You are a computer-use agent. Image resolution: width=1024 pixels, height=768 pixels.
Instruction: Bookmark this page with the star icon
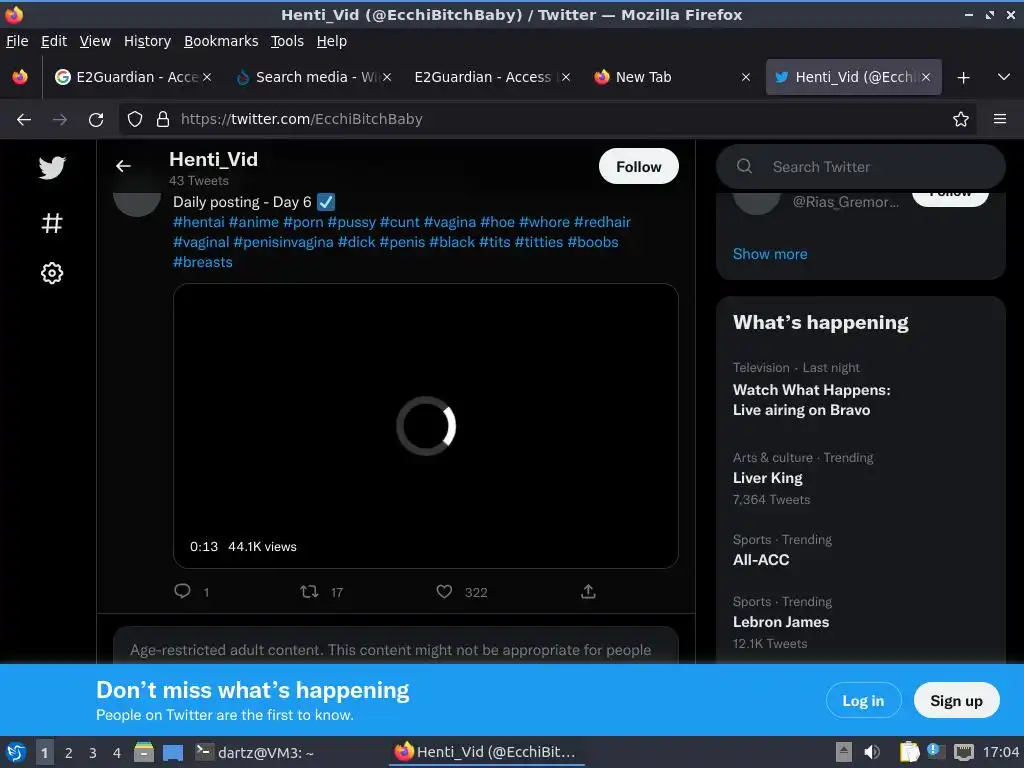click(961, 119)
